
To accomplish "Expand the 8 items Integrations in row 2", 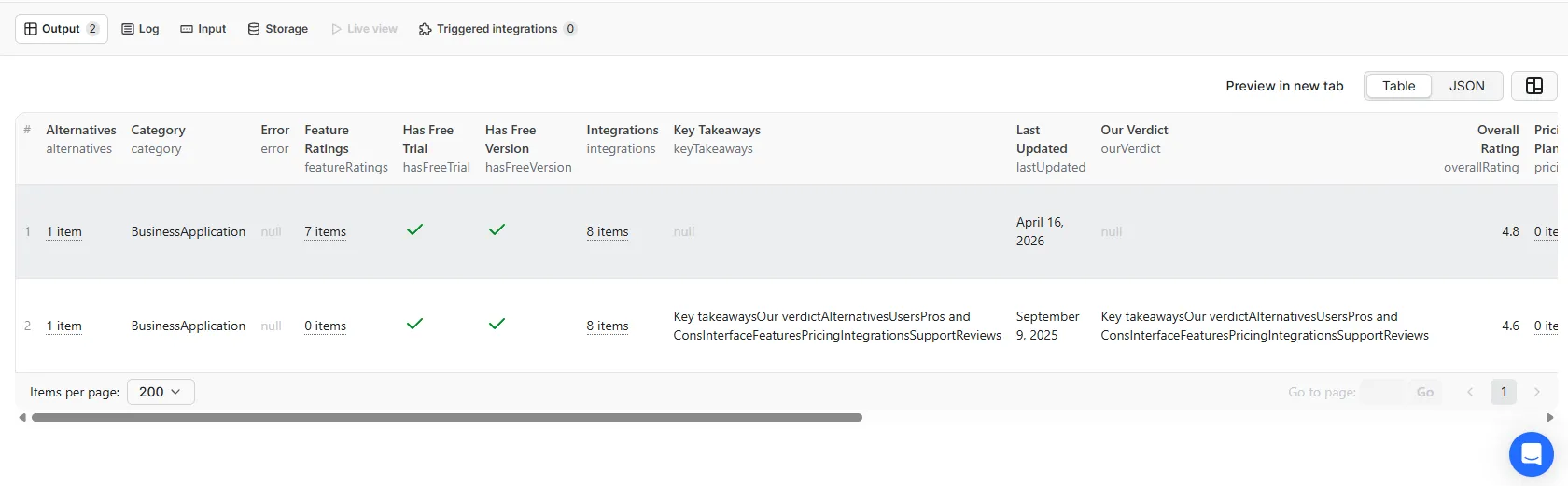I will coord(607,326).
